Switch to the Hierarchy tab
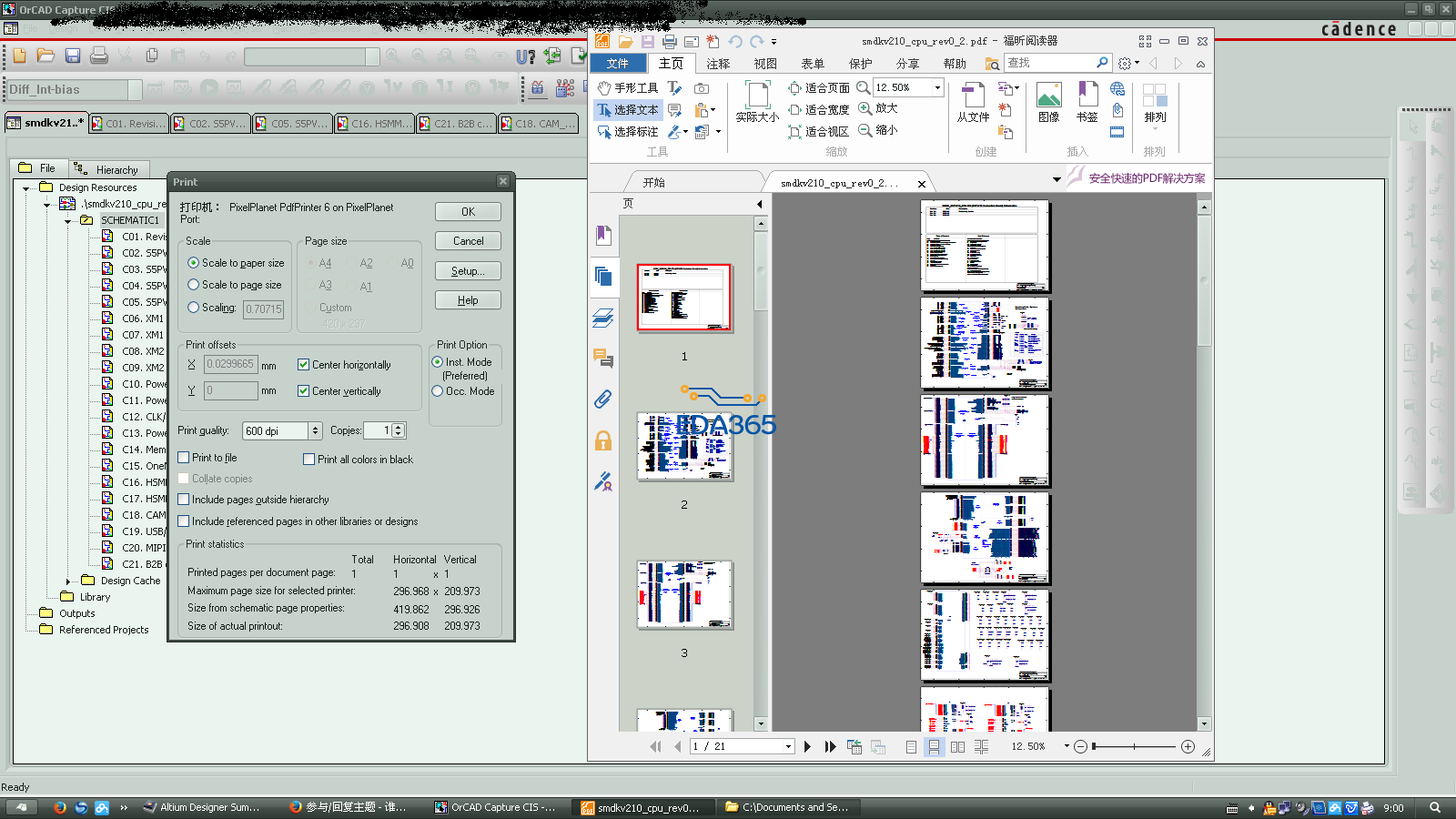 (107, 169)
